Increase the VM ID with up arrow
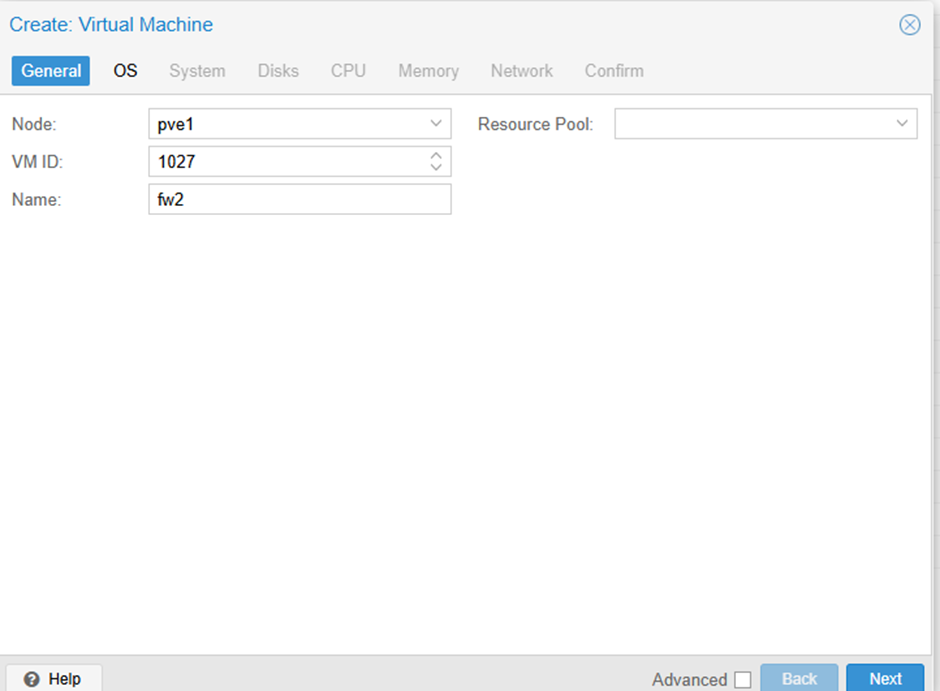940x691 pixels. click(436, 156)
